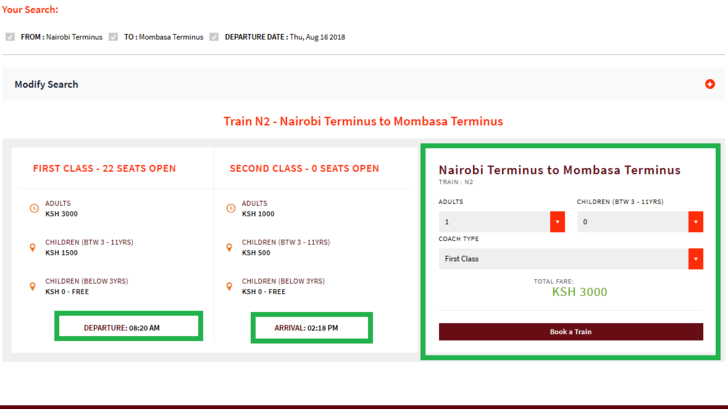The height and width of the screenshot is (409, 728).
Task: Click First Class adults KSH 3000 fare
Action: pyautogui.click(x=61, y=214)
